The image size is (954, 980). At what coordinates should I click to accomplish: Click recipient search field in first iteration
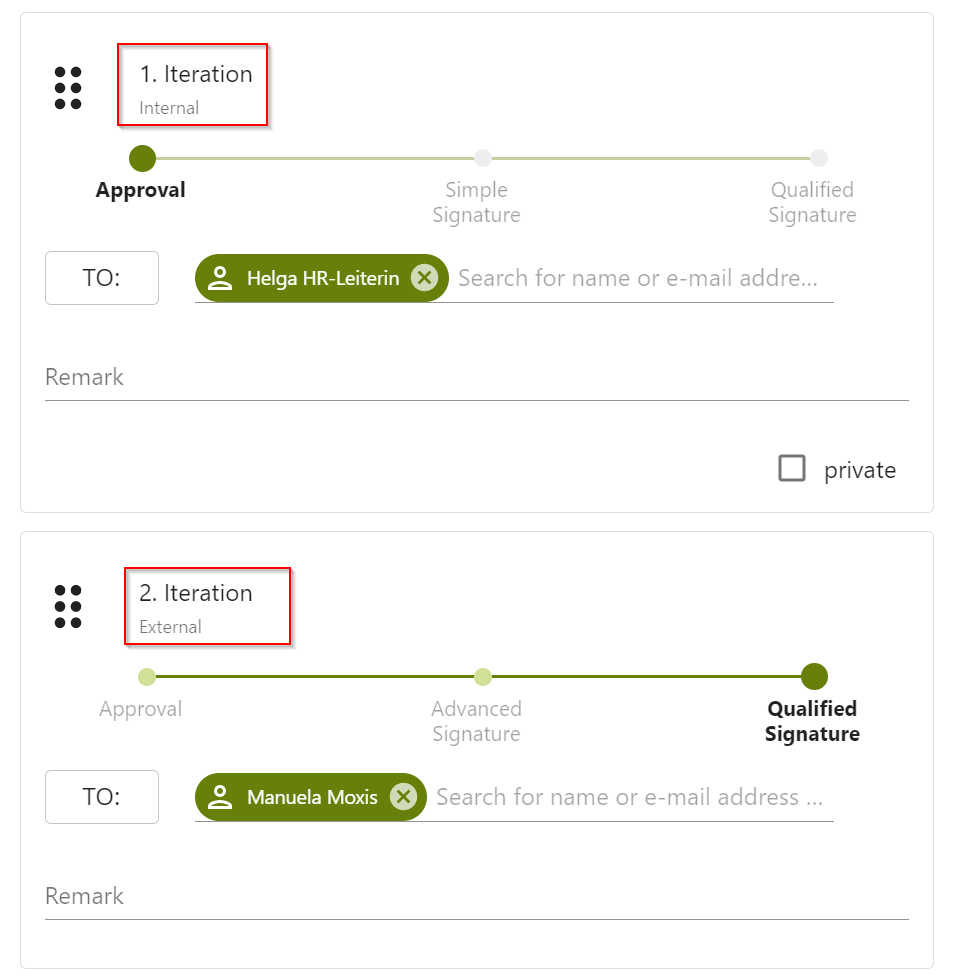(x=640, y=278)
